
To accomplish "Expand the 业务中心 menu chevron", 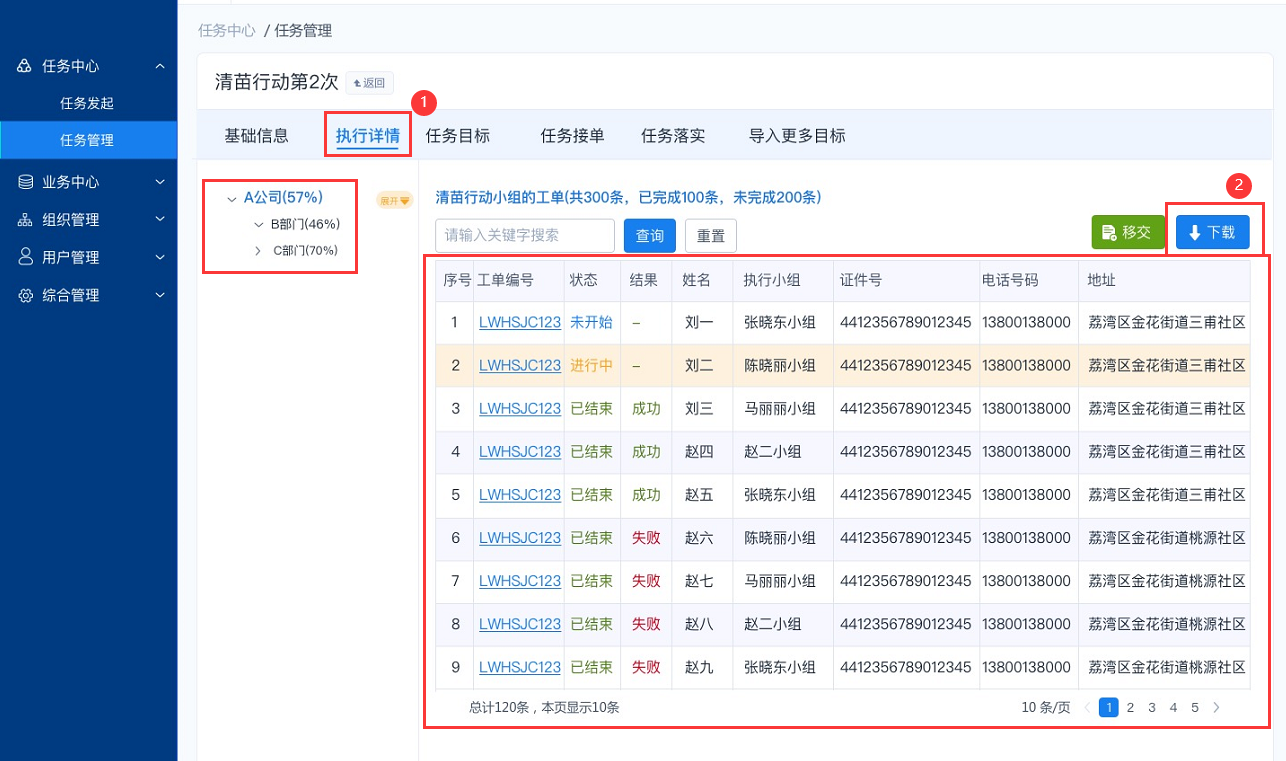I will pyautogui.click(x=160, y=182).
